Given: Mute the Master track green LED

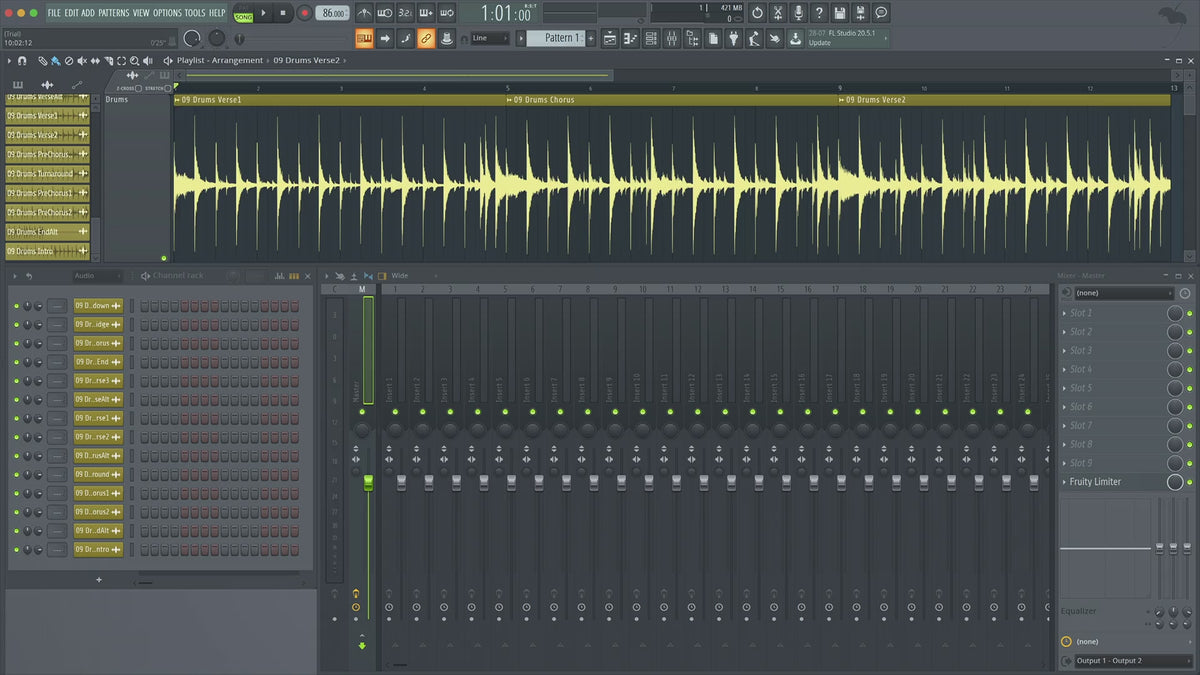Looking at the screenshot, I should (367, 411).
